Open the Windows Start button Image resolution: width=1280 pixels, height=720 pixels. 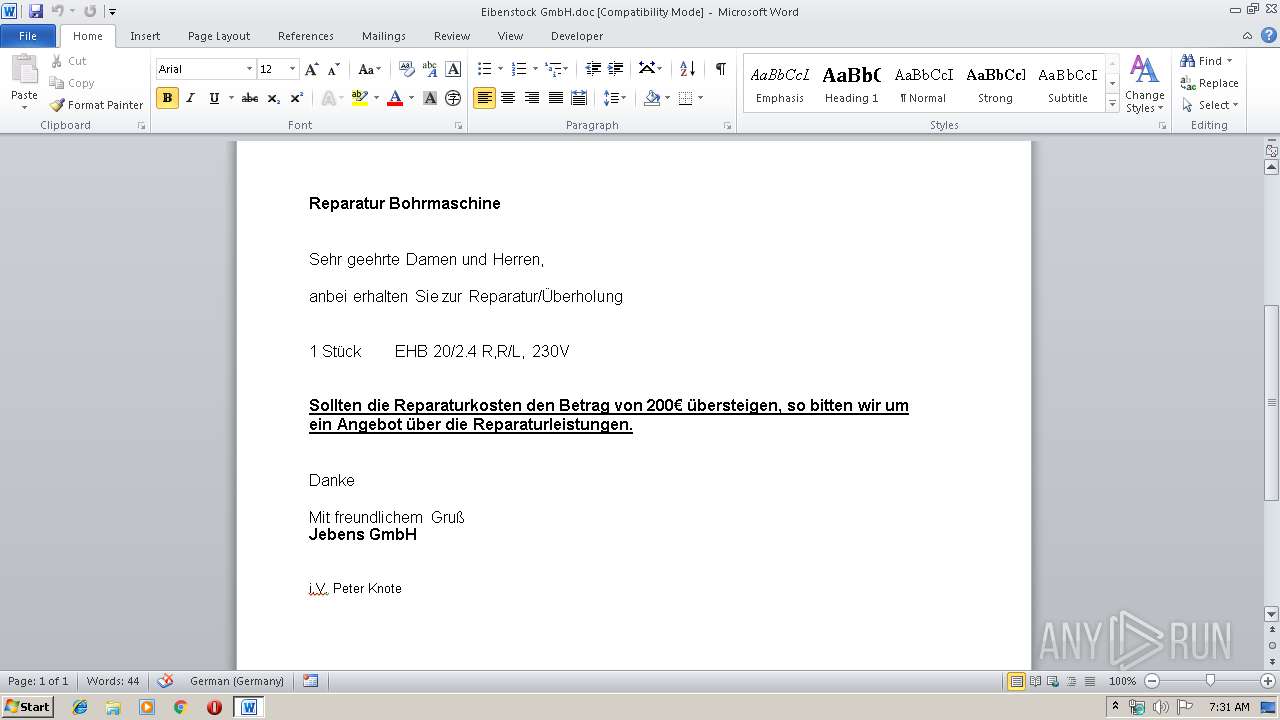pos(27,707)
